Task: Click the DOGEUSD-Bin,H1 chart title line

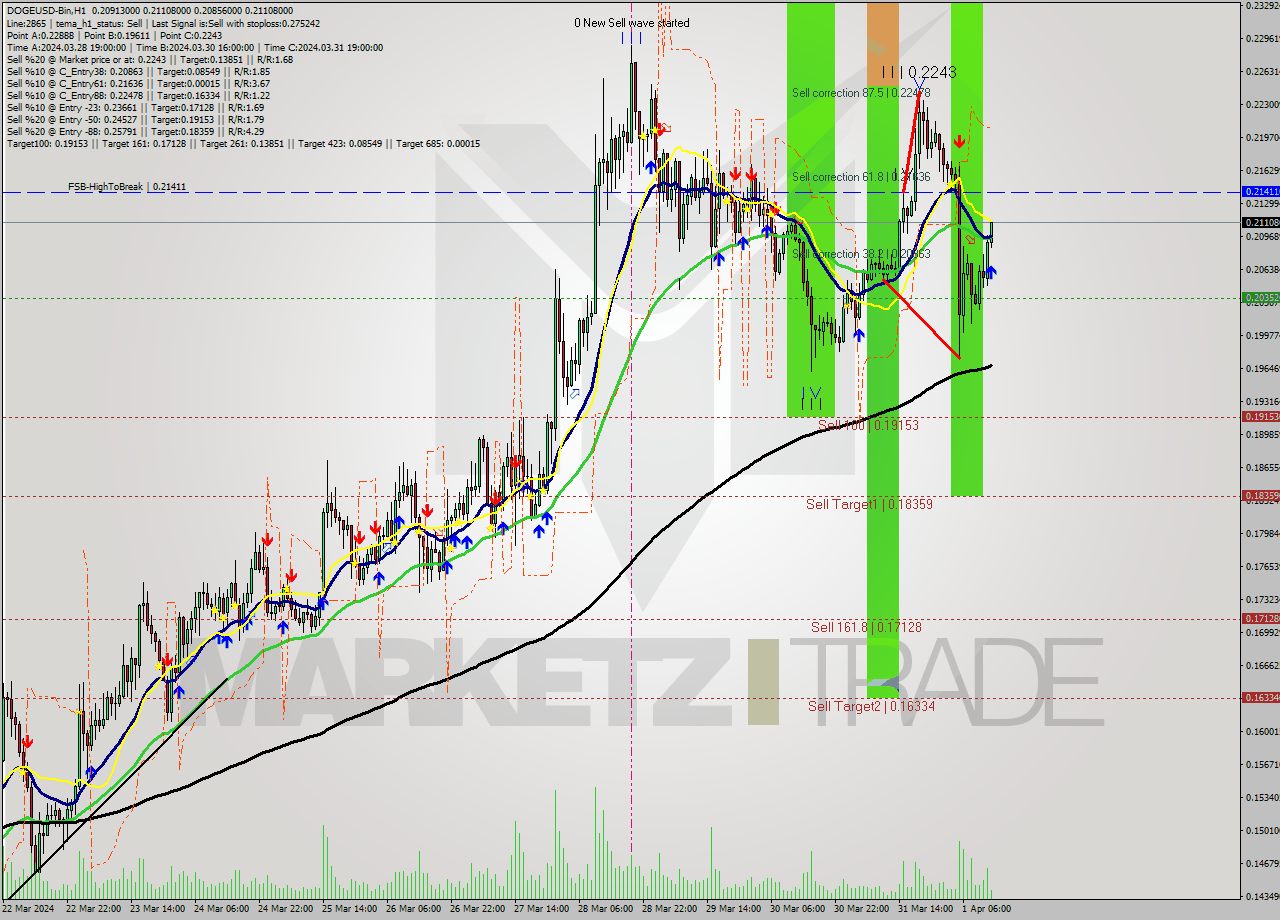Action: (x=150, y=10)
